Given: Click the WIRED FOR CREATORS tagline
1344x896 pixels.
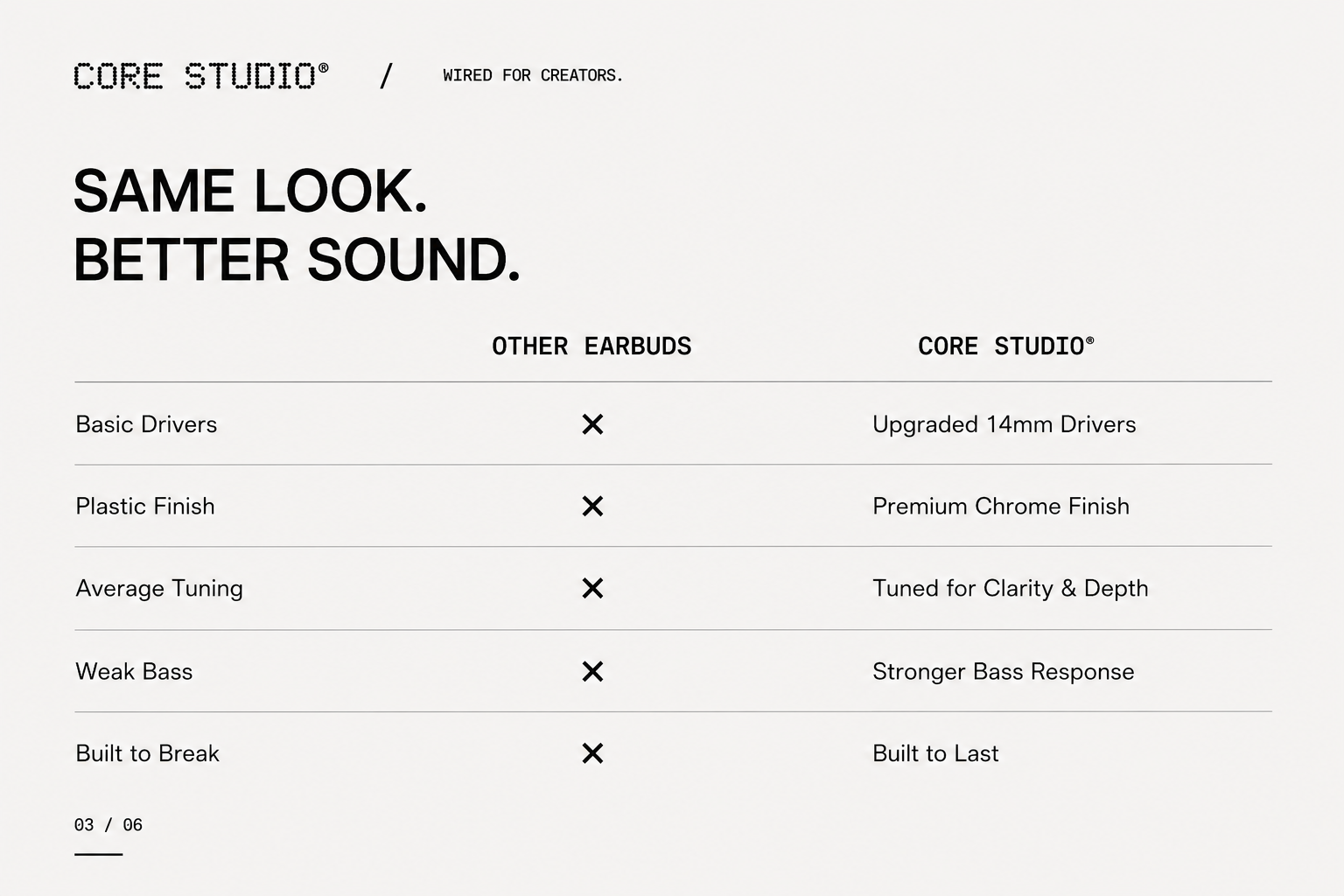Looking at the screenshot, I should [533, 75].
